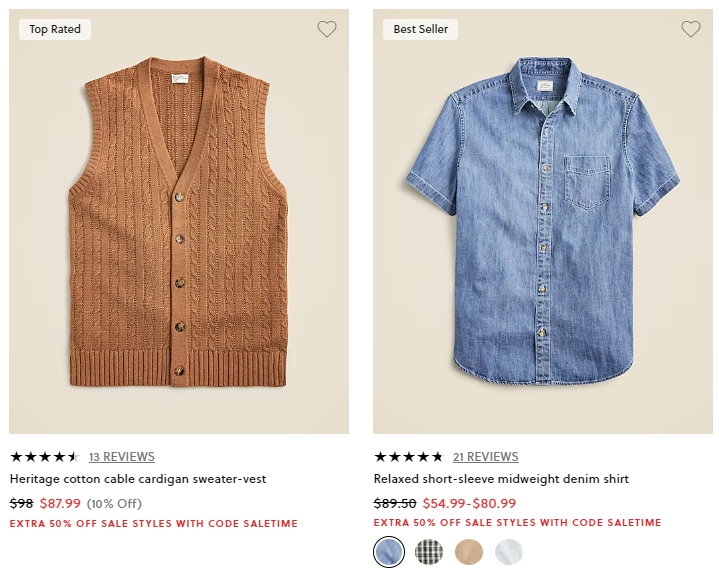The height and width of the screenshot is (582, 719).
Task: Click the Best Seller badge
Action: tap(420, 29)
